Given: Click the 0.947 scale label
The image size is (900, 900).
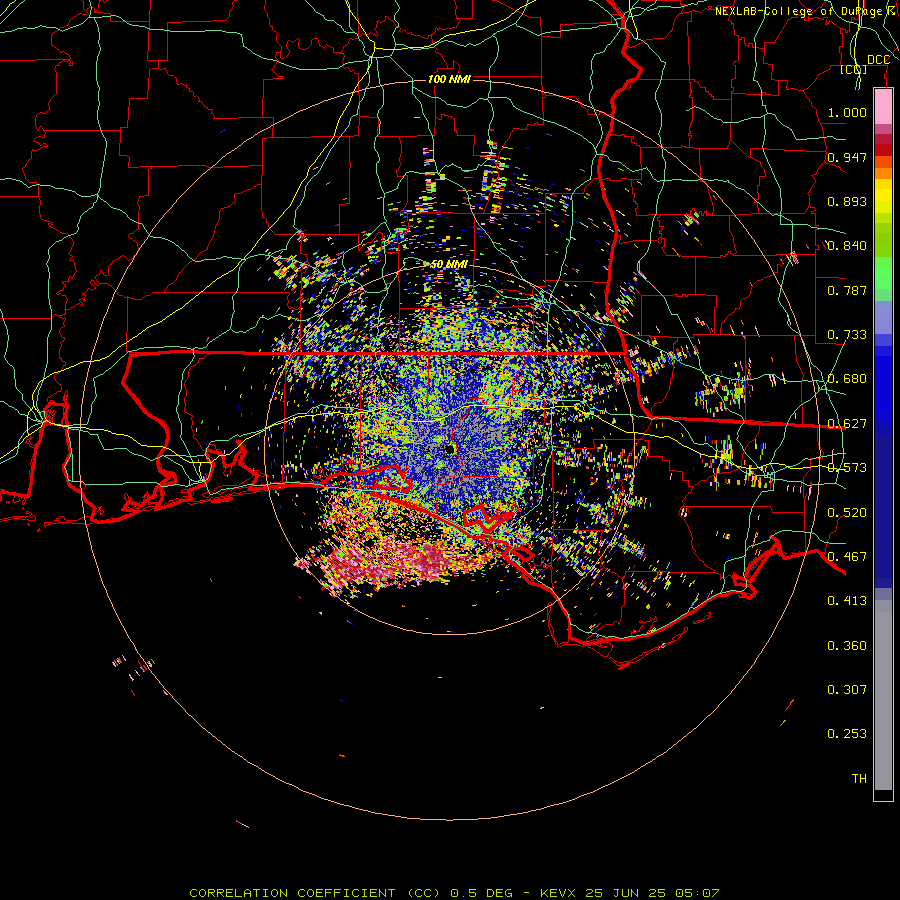Looking at the screenshot, I should point(847,157).
